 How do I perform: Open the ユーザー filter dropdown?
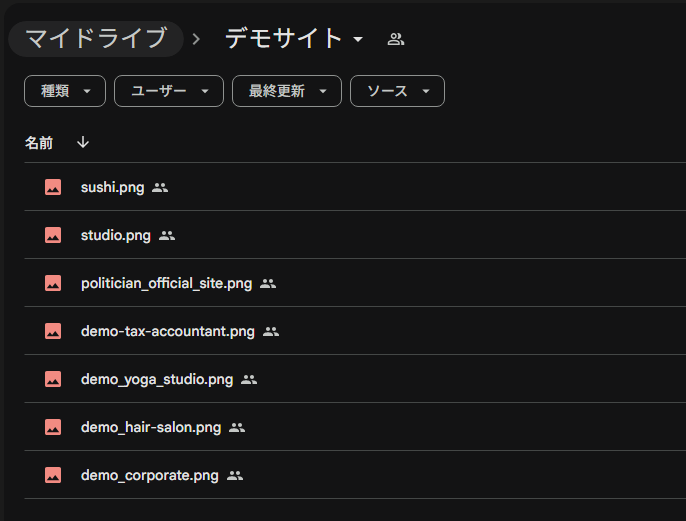pos(169,91)
